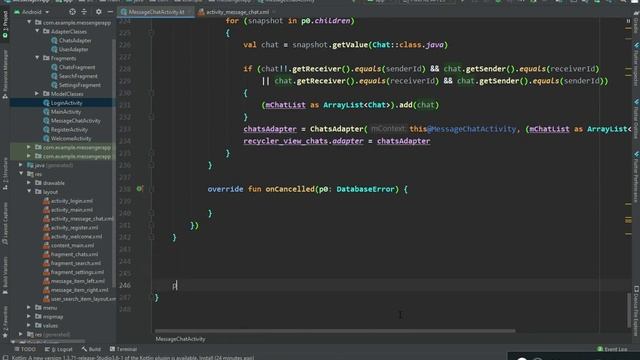Click recycler_view_chats on line 234
This screenshot has height=360, width=640.
point(286,141)
